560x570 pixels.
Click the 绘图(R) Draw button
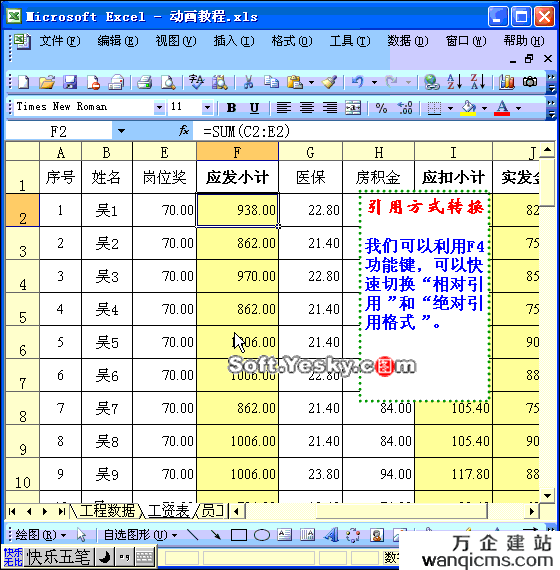40,535
